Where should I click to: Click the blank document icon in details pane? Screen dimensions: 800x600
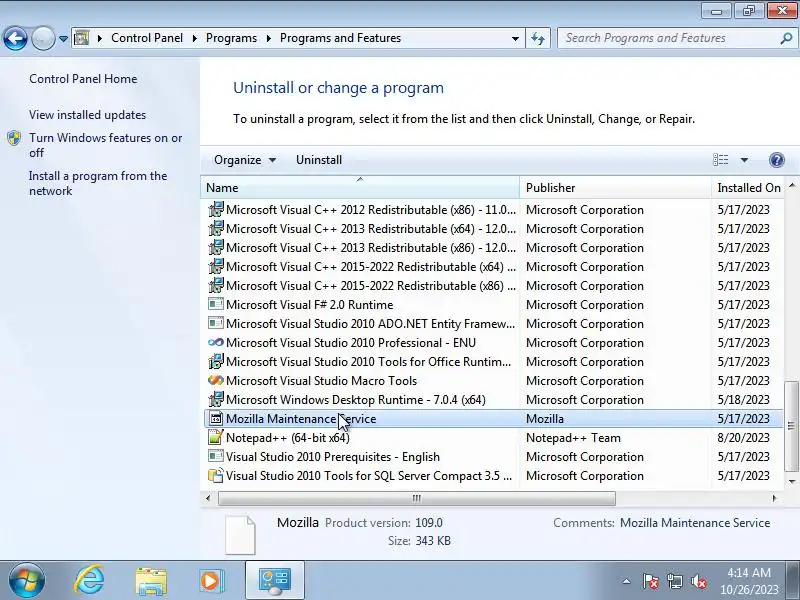click(x=240, y=535)
